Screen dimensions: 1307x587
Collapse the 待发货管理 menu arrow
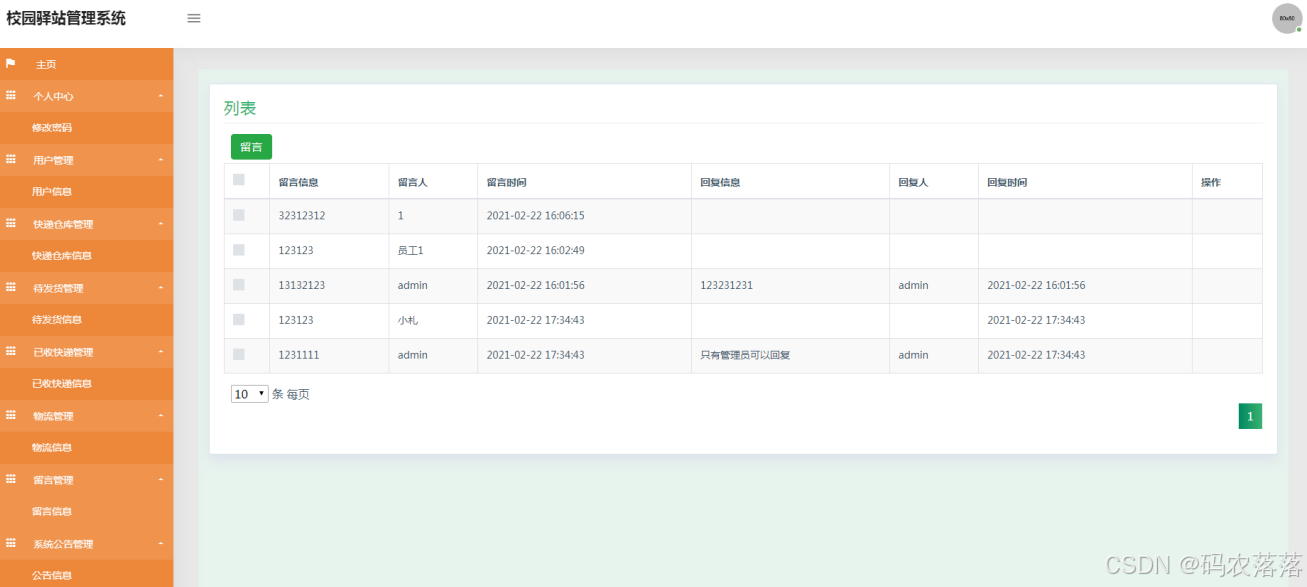coord(161,288)
